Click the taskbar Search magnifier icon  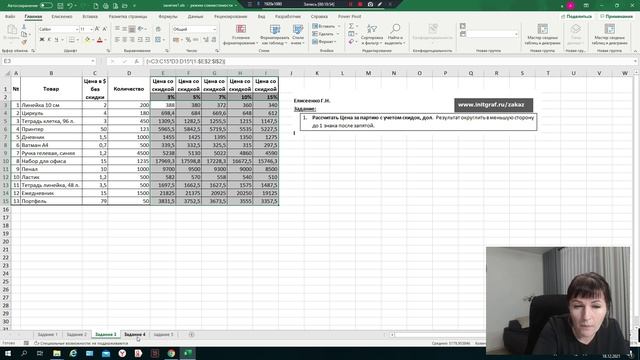(24, 353)
